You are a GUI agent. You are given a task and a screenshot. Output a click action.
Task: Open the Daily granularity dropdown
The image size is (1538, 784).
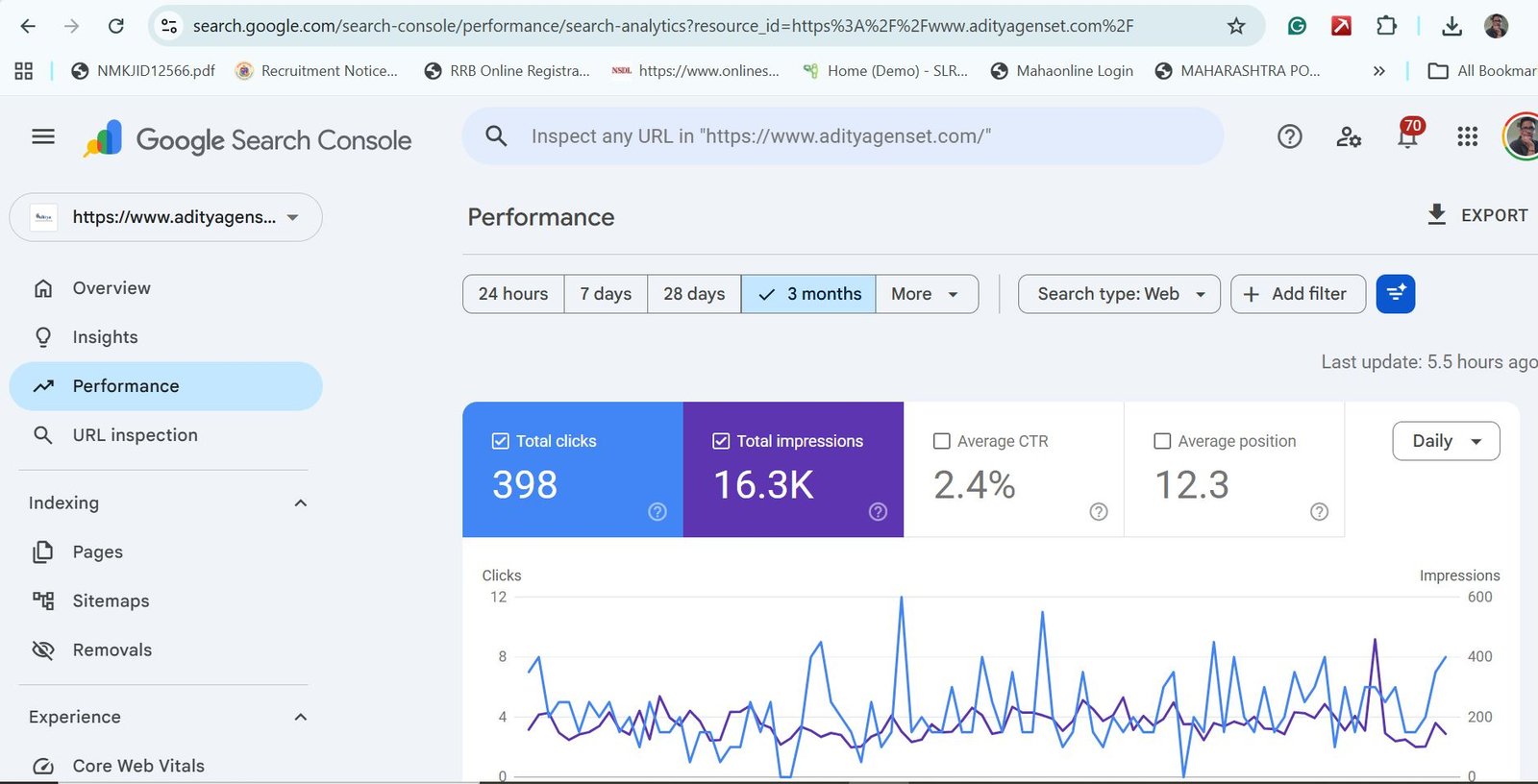(x=1446, y=441)
